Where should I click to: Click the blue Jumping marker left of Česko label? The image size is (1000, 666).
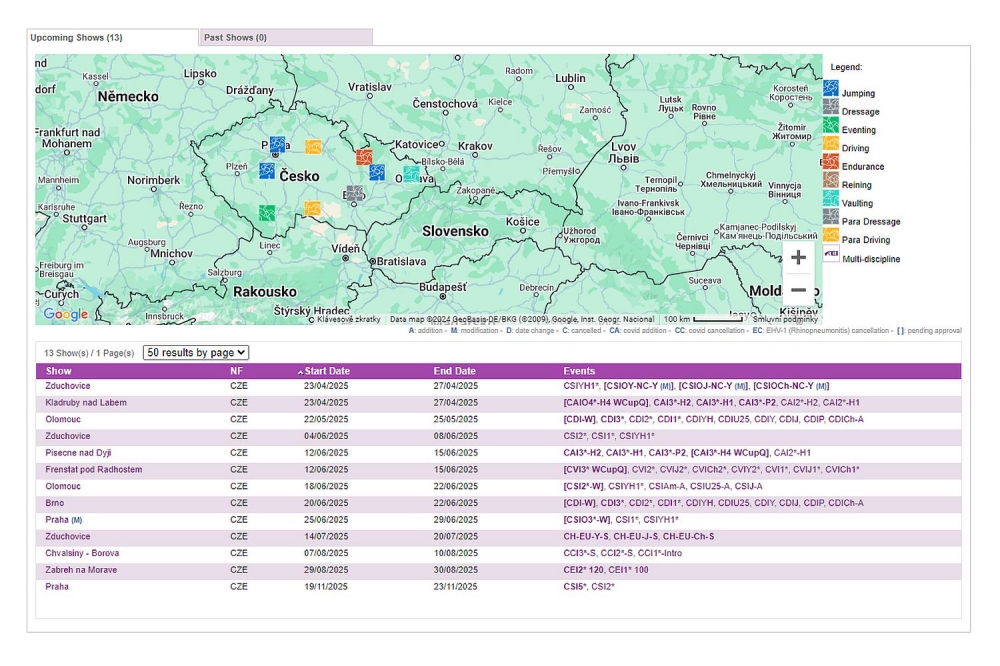point(267,170)
